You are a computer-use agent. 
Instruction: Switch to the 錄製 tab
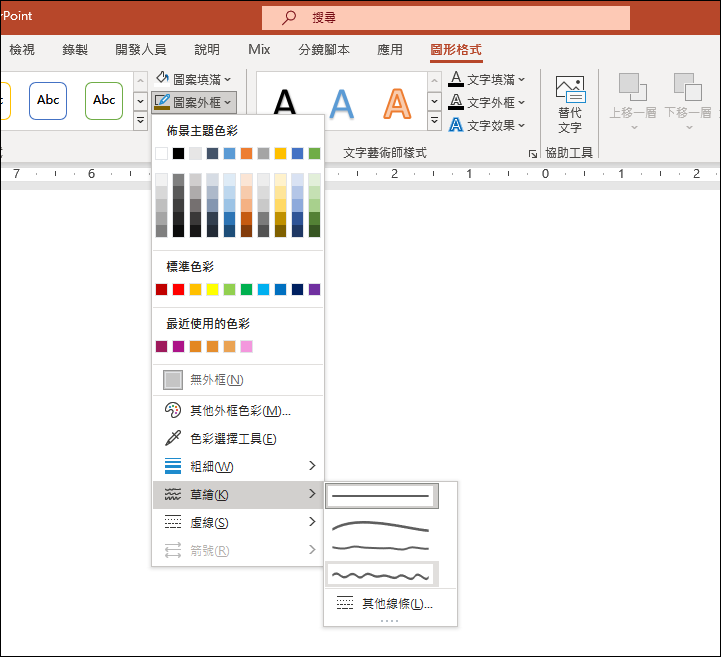pos(75,49)
